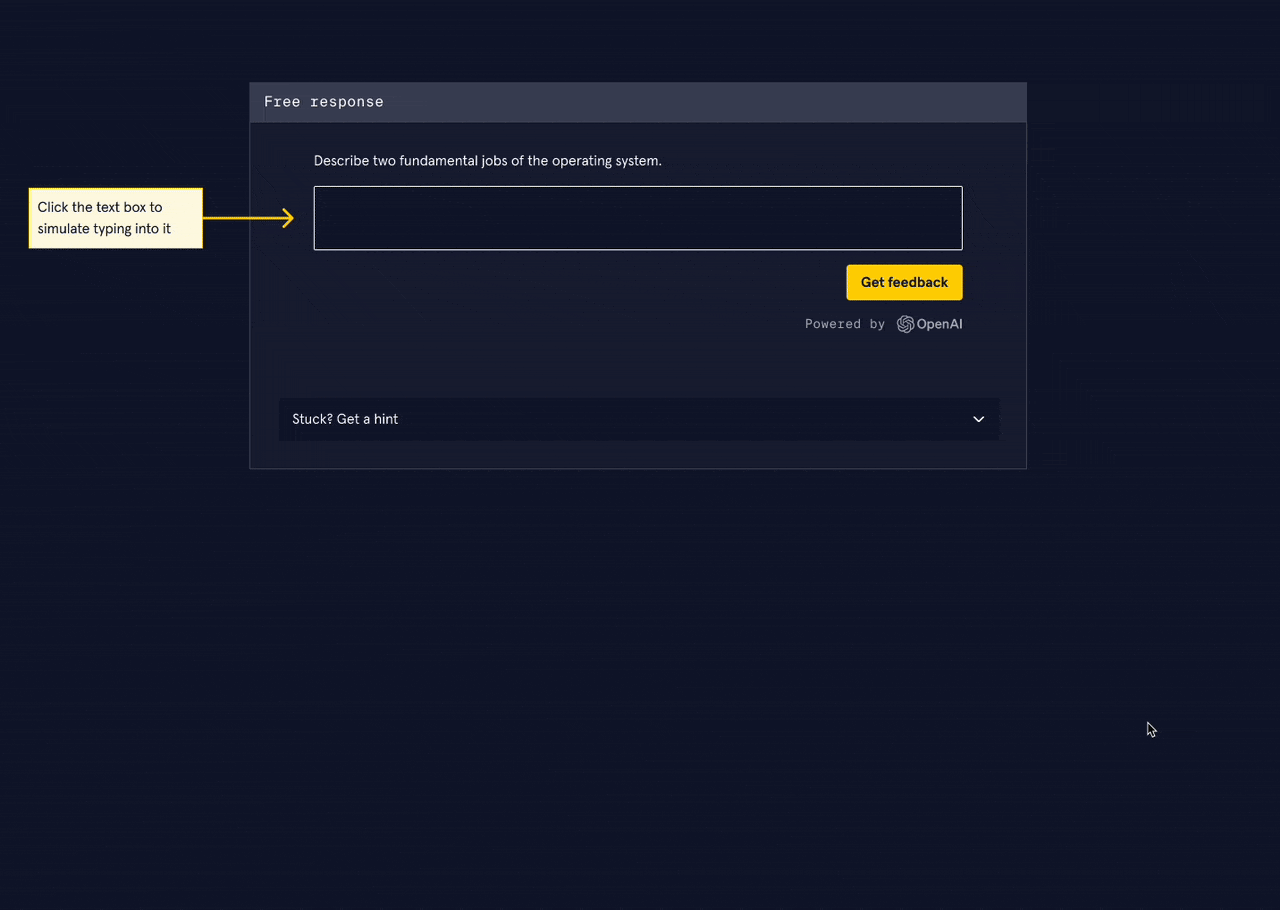Click the 'Describe two fundamental jobs' question text
Viewport: 1280px width, 910px height.
pyautogui.click(x=488, y=161)
